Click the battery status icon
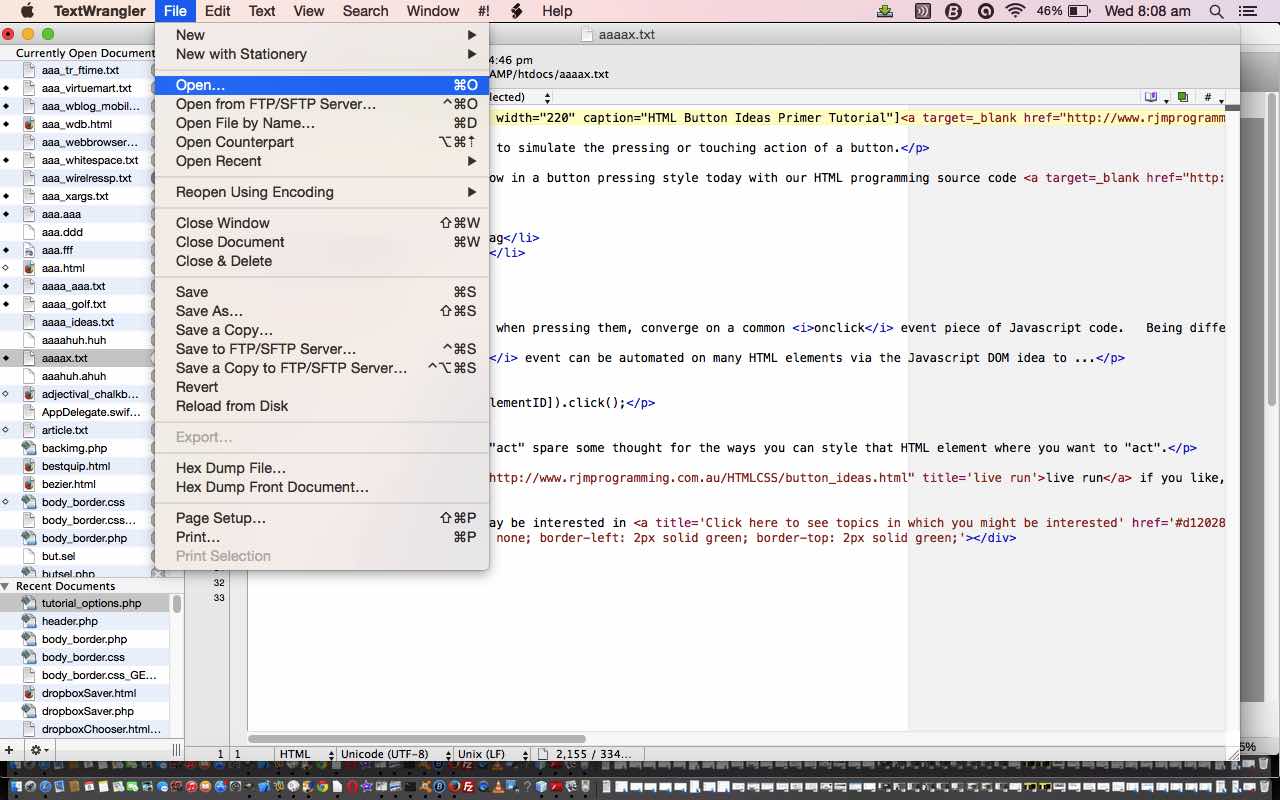Viewport: 1280px width, 800px height. [x=1079, y=11]
